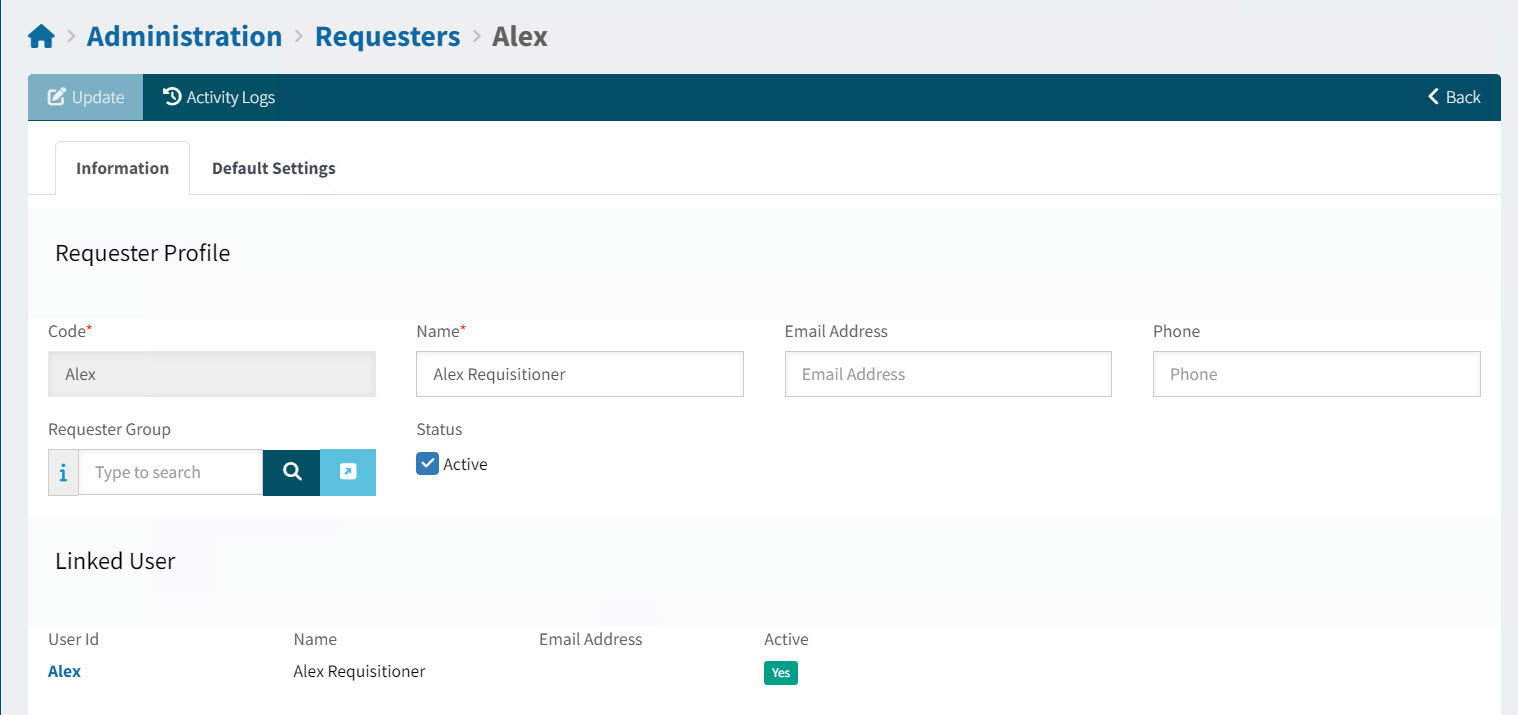
Task: Click the Name field containing Alex Requisitioner
Action: tap(579, 374)
